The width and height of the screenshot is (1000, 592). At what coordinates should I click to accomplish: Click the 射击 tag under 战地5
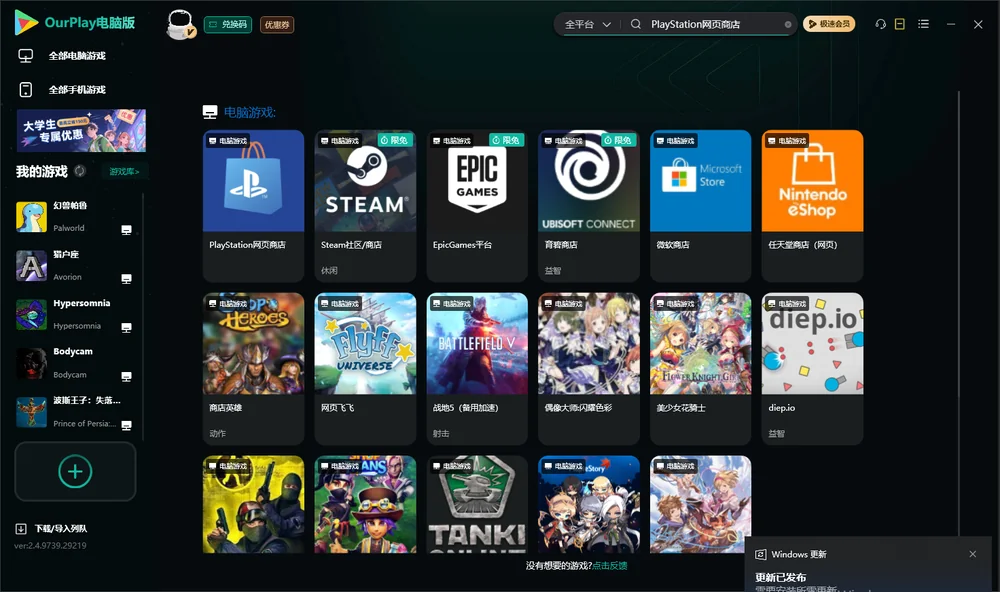pos(441,434)
